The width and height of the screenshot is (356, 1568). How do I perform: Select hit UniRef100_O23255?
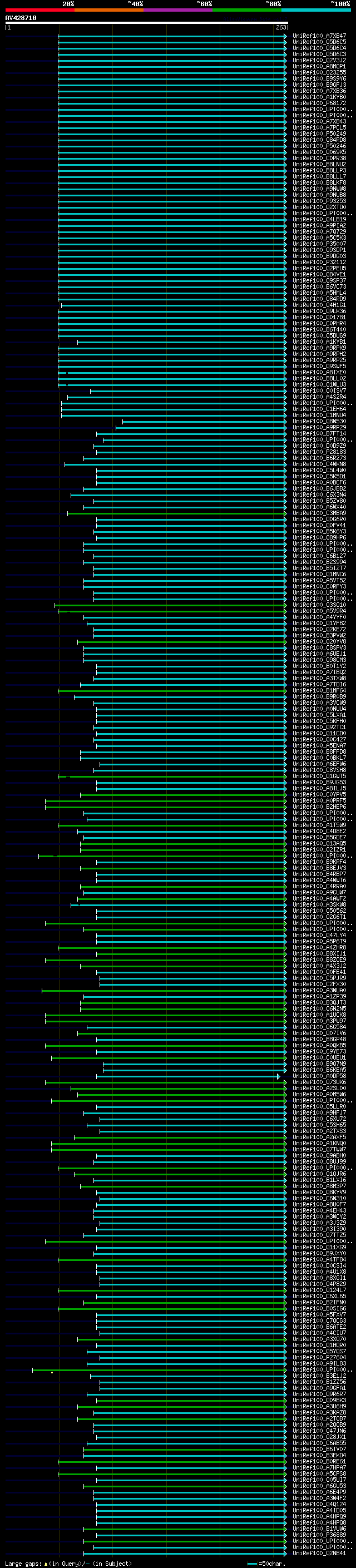(319, 72)
